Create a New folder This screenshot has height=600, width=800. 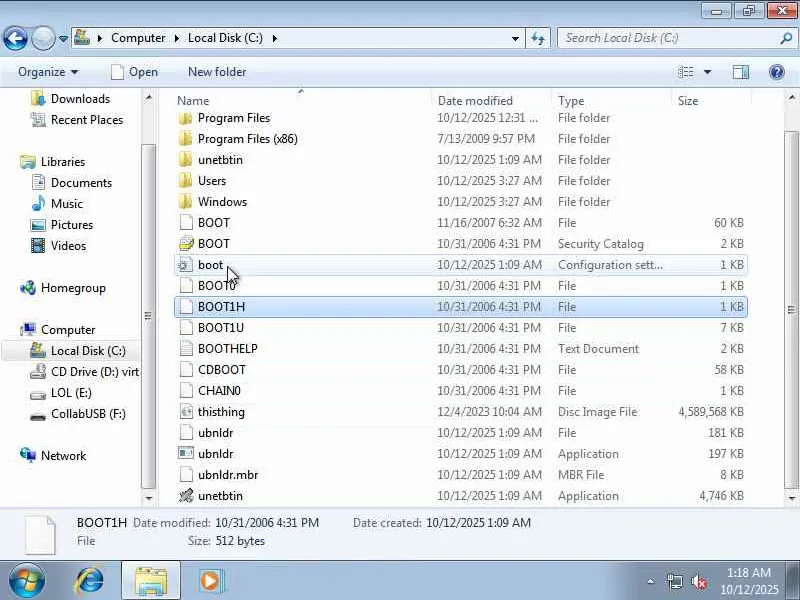tap(217, 72)
